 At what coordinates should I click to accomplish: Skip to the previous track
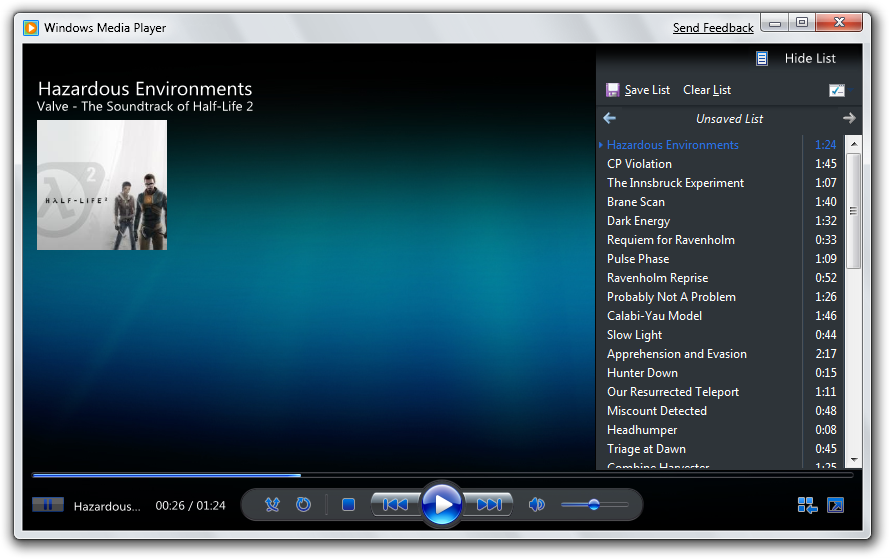click(394, 505)
